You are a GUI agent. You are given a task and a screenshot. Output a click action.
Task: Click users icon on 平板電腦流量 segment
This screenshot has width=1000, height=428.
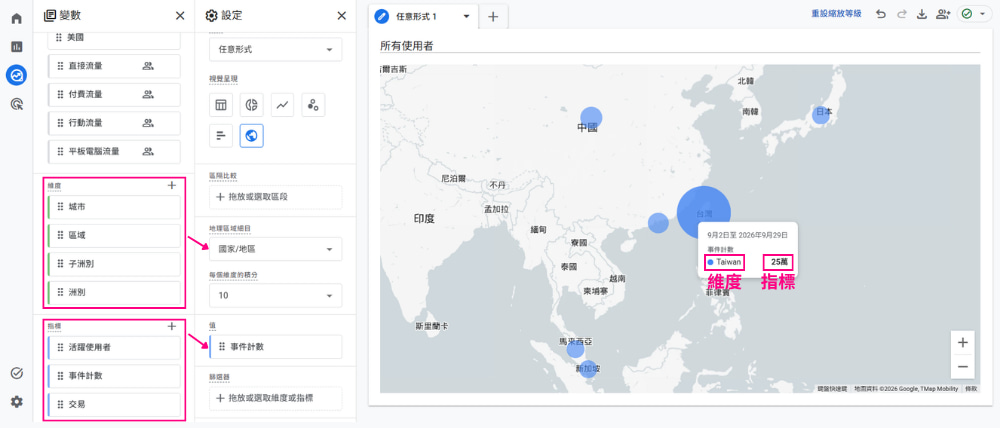(x=148, y=151)
